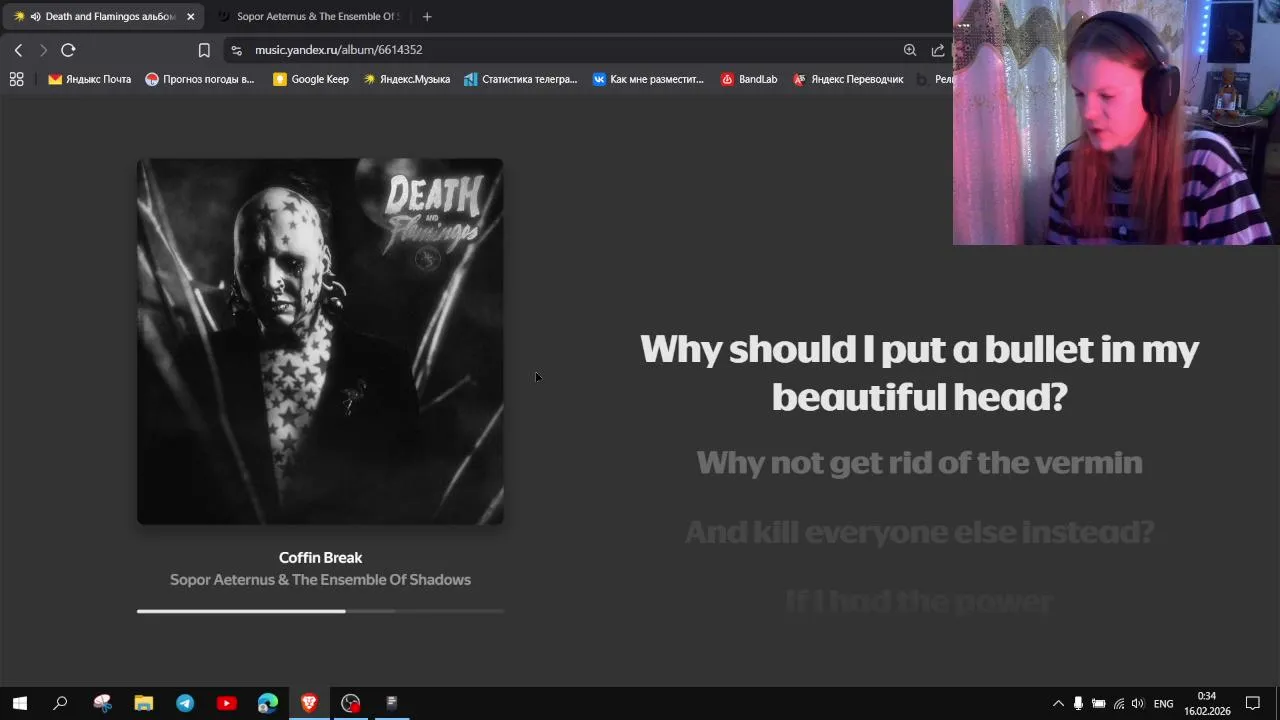Open site settings icon in address bar
This screenshot has width=1280, height=720.
click(x=236, y=50)
